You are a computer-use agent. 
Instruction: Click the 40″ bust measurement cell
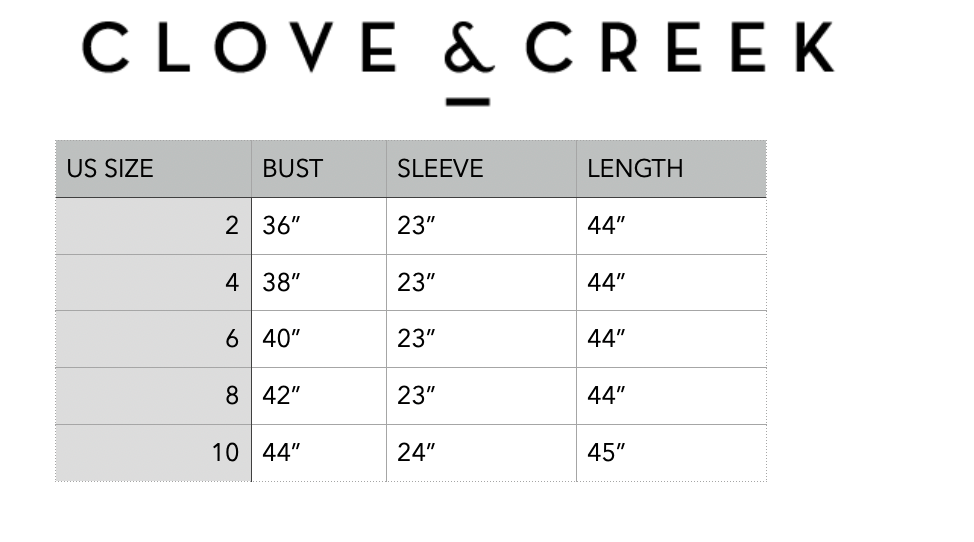point(281,339)
